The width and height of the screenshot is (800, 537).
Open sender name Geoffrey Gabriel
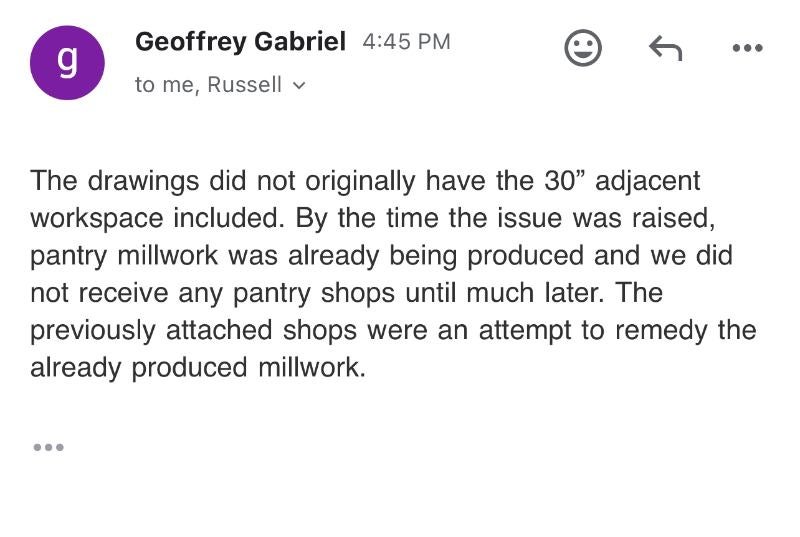[240, 42]
